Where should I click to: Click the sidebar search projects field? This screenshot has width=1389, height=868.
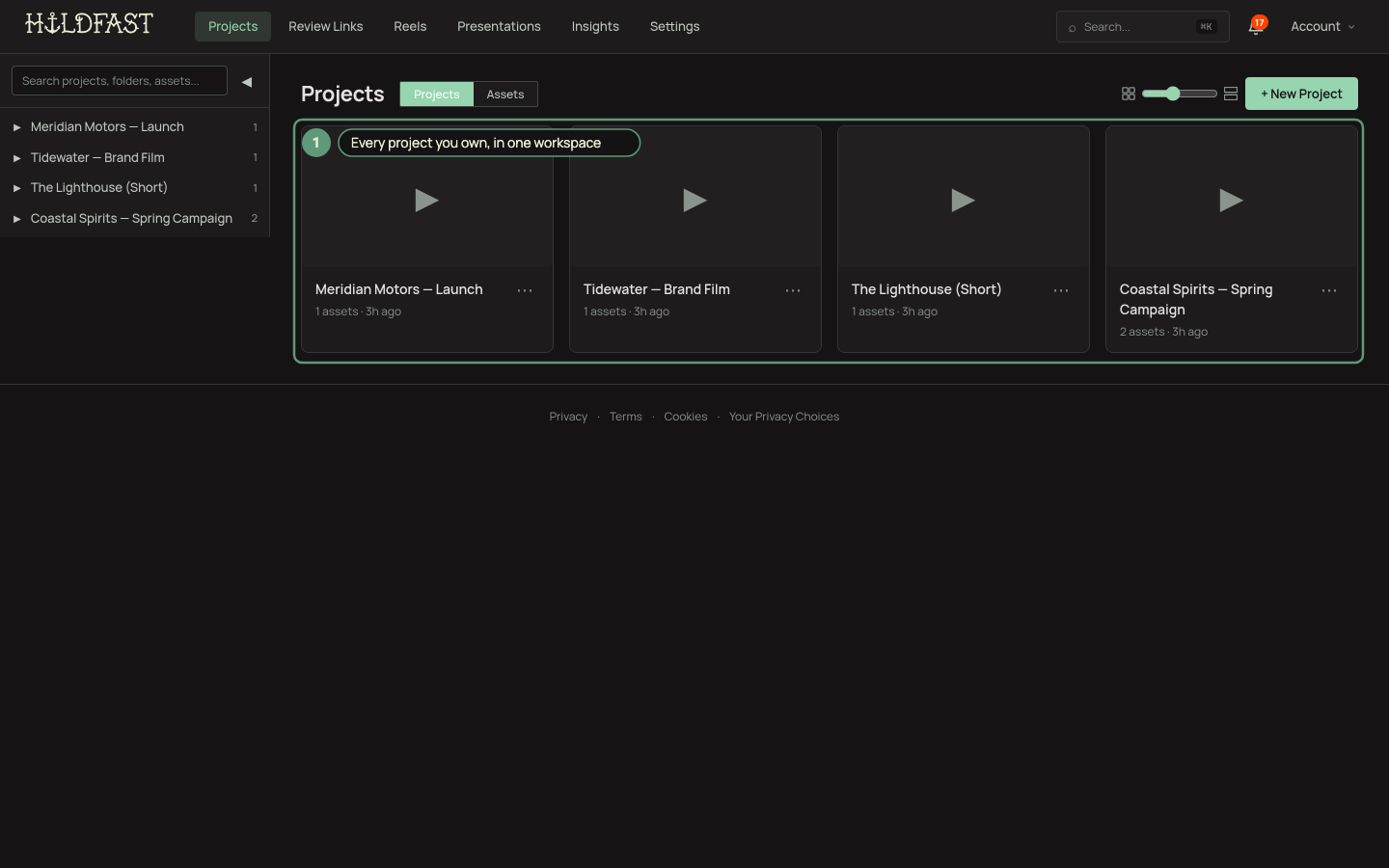click(120, 81)
